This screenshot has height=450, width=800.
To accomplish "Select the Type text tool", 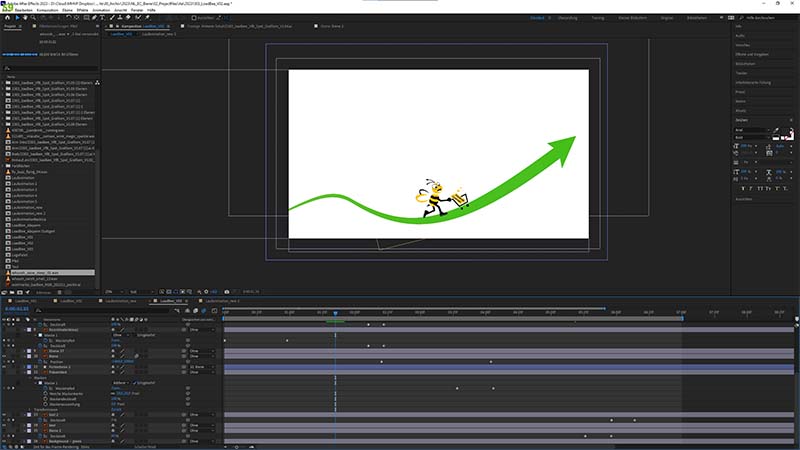I will pyautogui.click(x=102, y=17).
